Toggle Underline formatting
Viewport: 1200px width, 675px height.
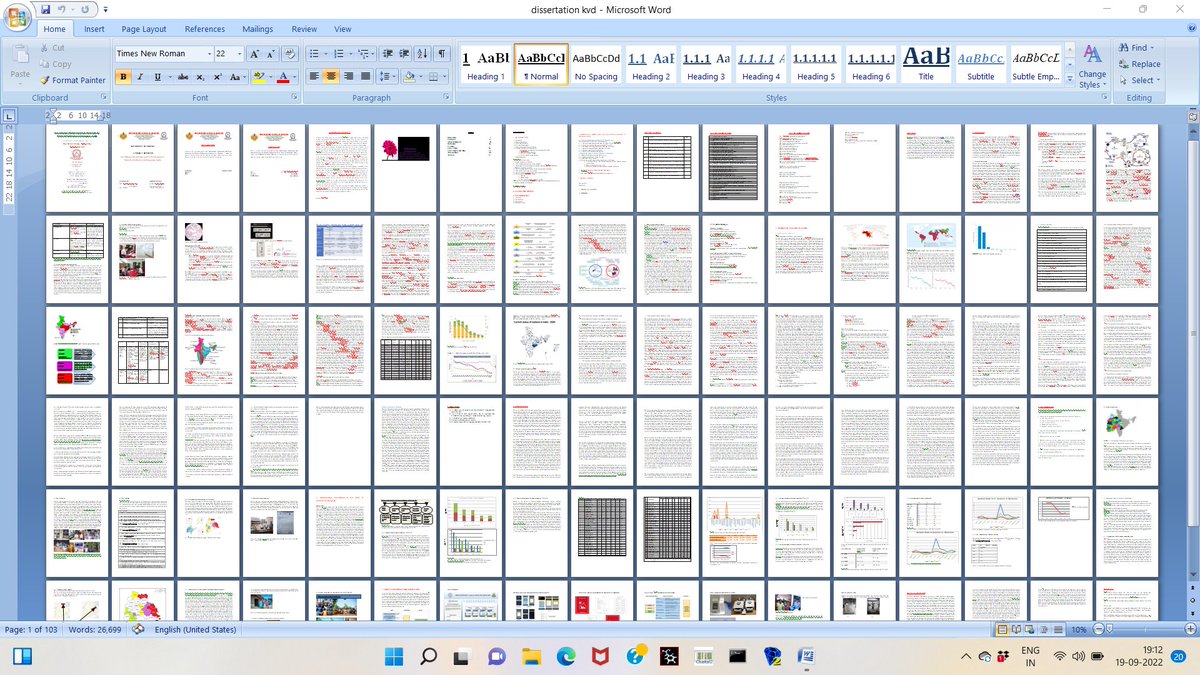tap(157, 77)
